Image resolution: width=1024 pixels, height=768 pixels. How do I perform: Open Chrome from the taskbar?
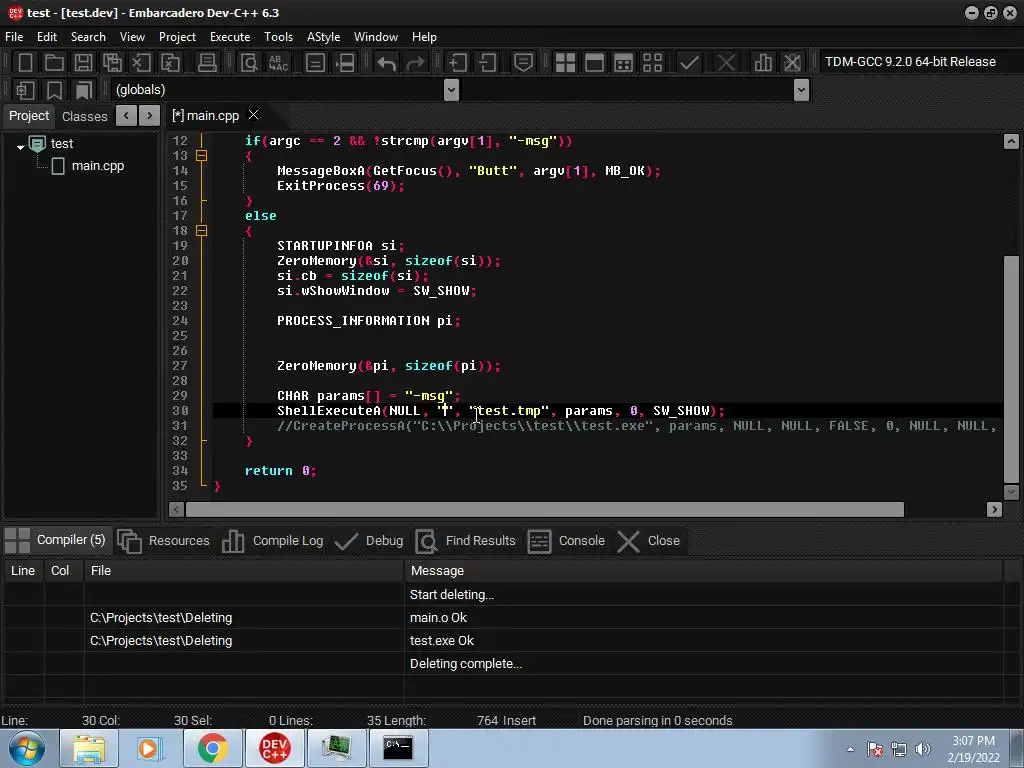click(x=212, y=748)
